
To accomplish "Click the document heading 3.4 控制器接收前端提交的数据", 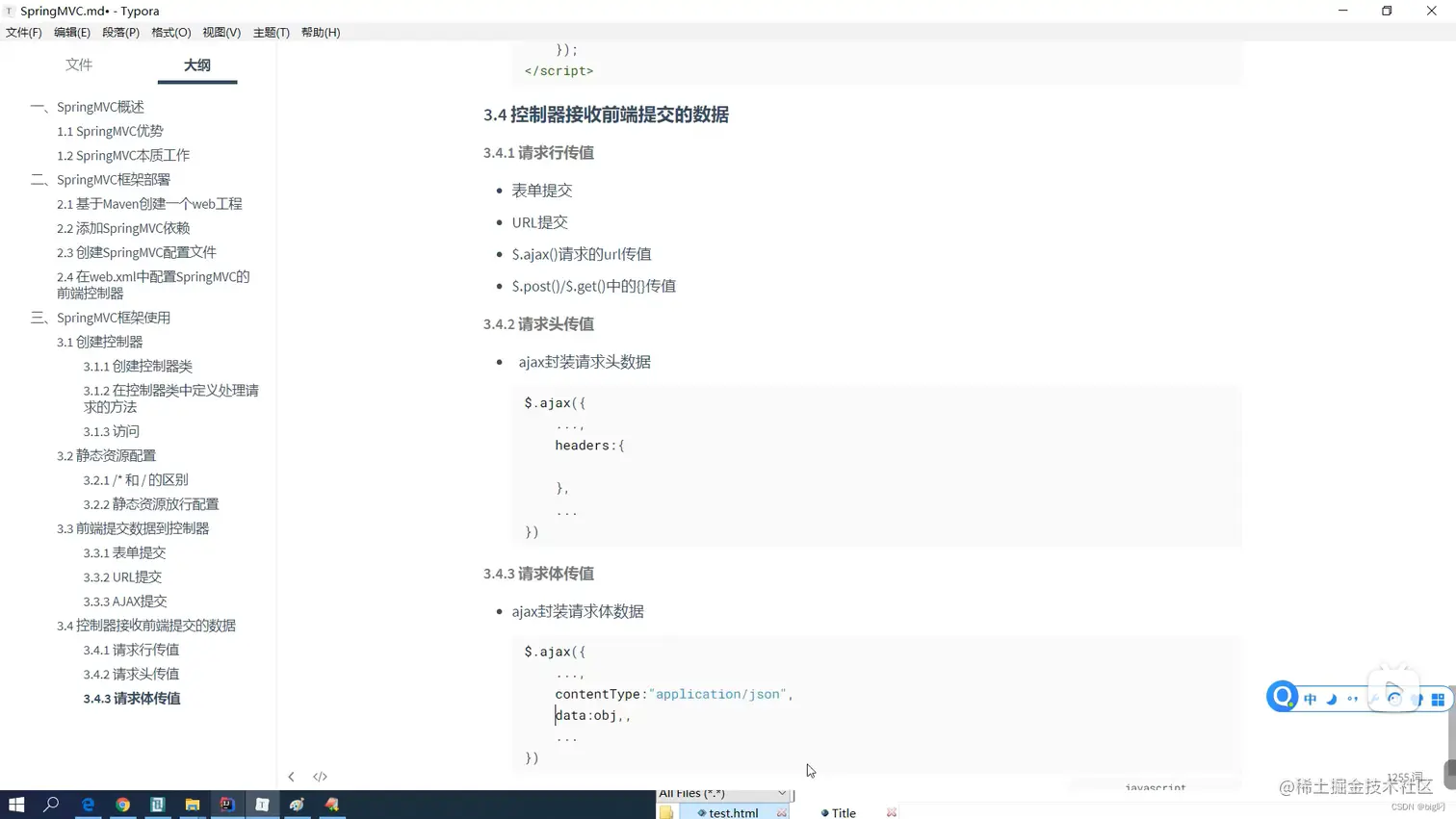I will 606,115.
